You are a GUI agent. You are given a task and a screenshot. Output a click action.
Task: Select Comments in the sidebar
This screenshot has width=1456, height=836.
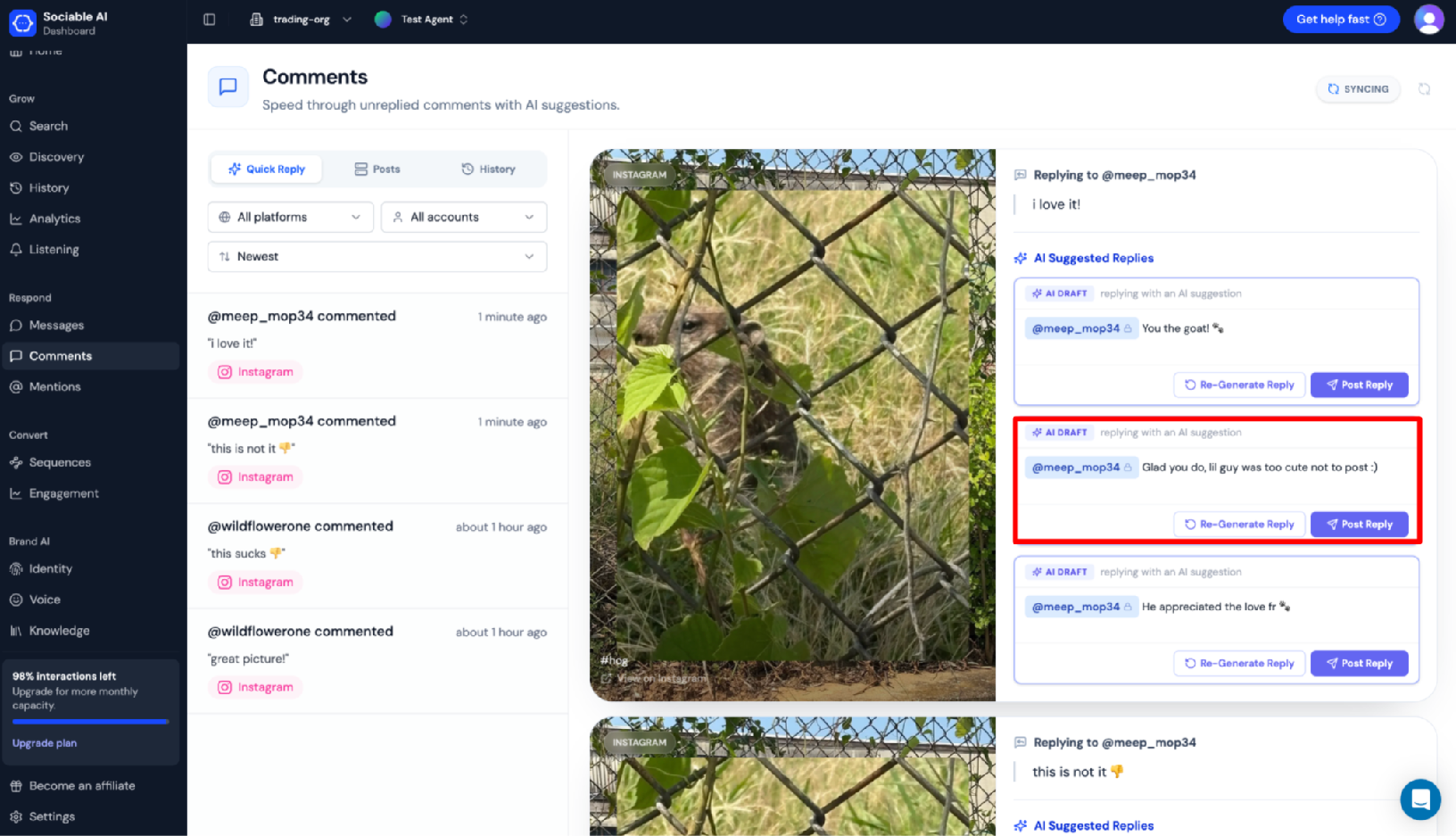pyautogui.click(x=89, y=356)
